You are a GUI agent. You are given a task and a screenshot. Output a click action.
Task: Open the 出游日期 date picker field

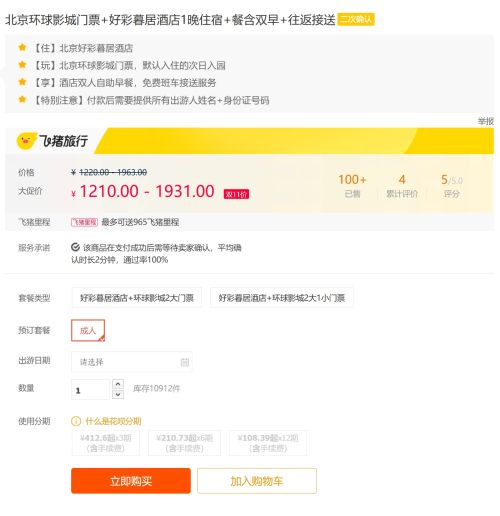click(132, 362)
